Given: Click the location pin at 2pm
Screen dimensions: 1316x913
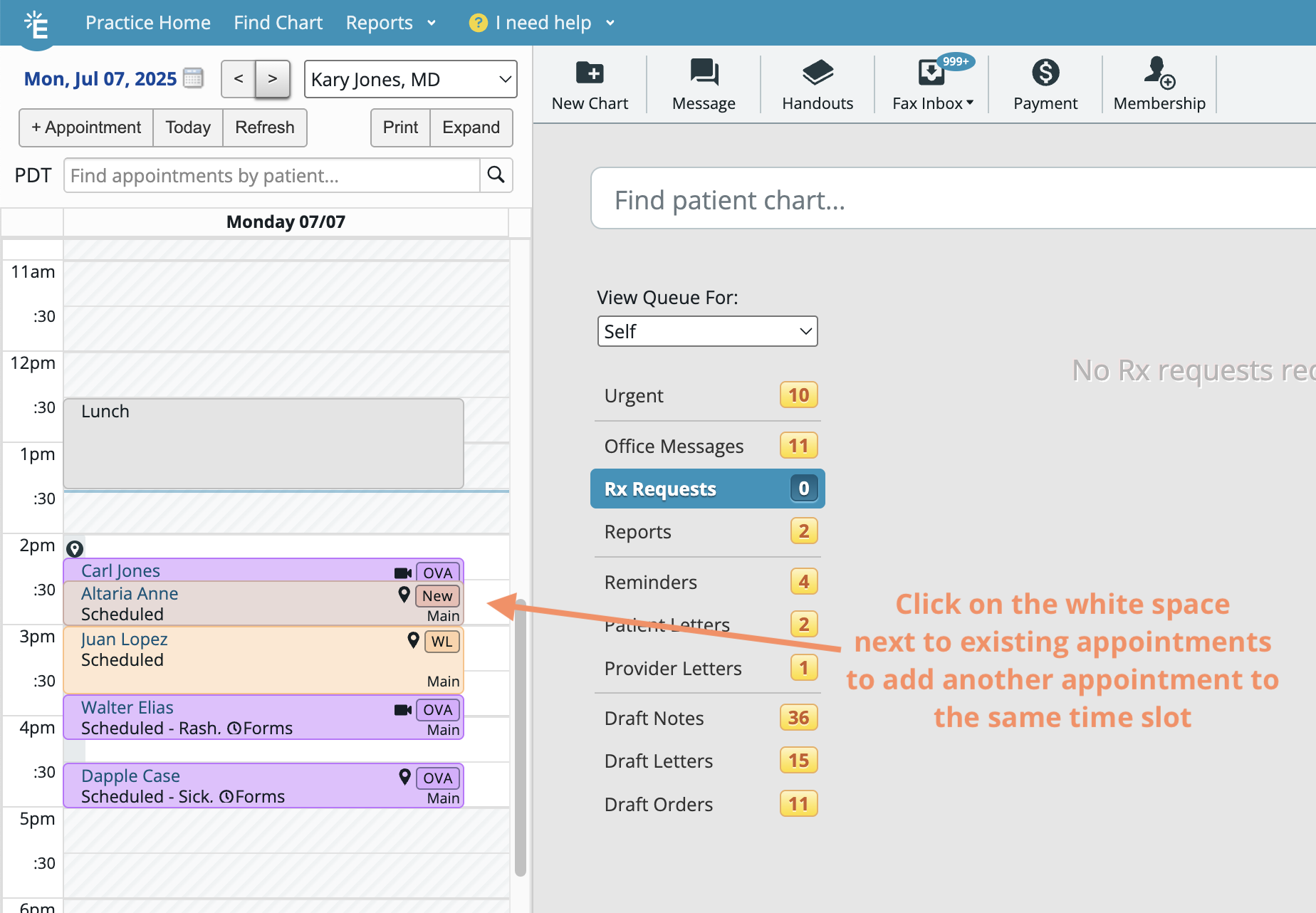Looking at the screenshot, I should [75, 548].
